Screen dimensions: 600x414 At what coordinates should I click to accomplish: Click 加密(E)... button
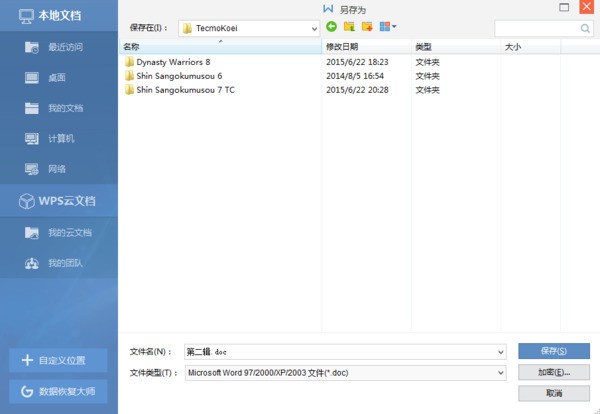(554, 372)
